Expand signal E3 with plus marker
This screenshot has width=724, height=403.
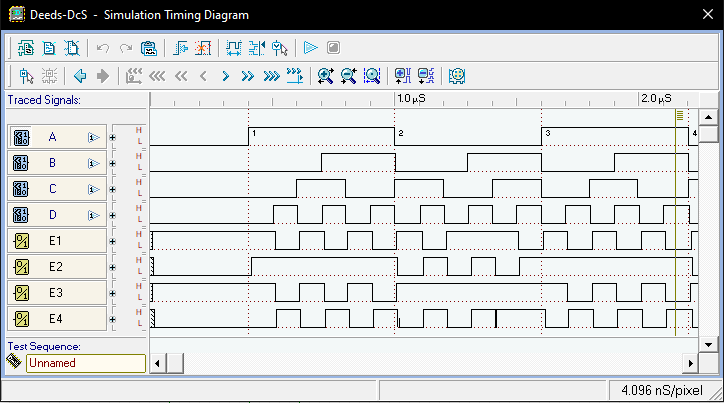[x=113, y=293]
